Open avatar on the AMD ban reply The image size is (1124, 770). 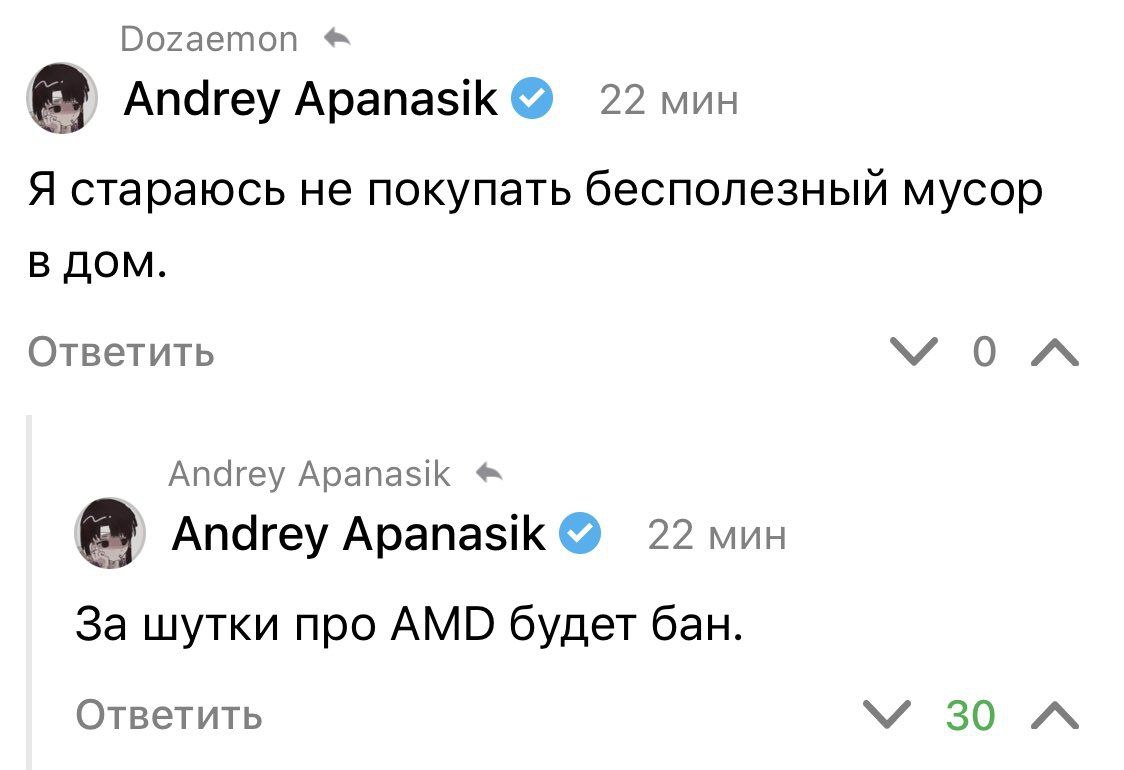tap(111, 533)
